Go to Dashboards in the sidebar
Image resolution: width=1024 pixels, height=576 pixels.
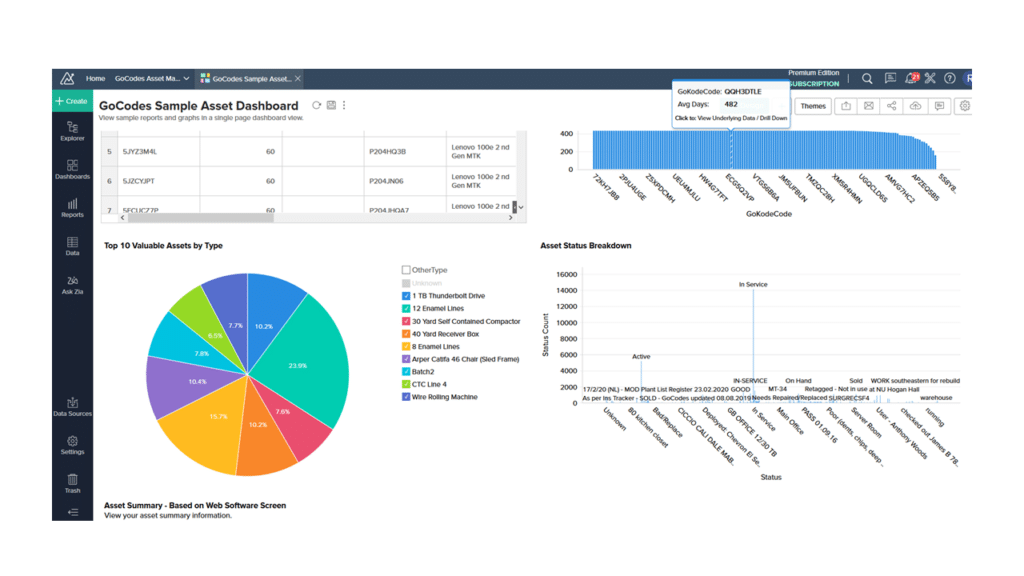72,169
